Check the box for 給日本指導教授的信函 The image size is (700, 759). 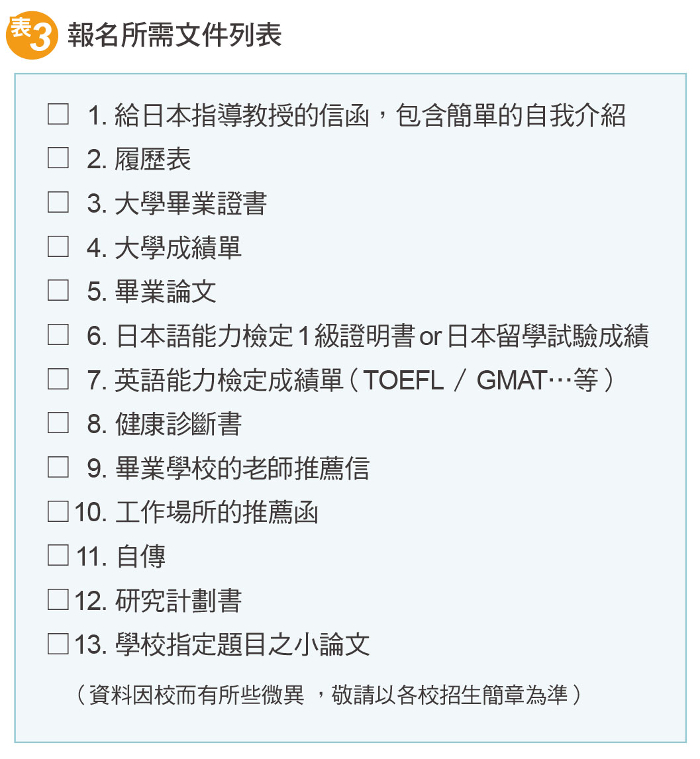coord(58,114)
